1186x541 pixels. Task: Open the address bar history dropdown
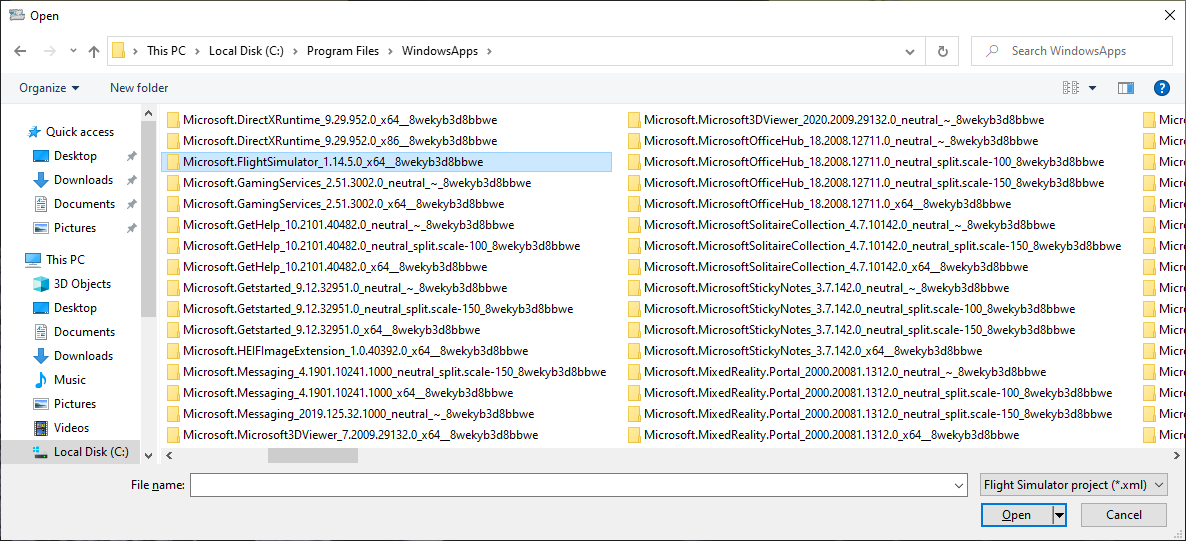click(x=909, y=51)
